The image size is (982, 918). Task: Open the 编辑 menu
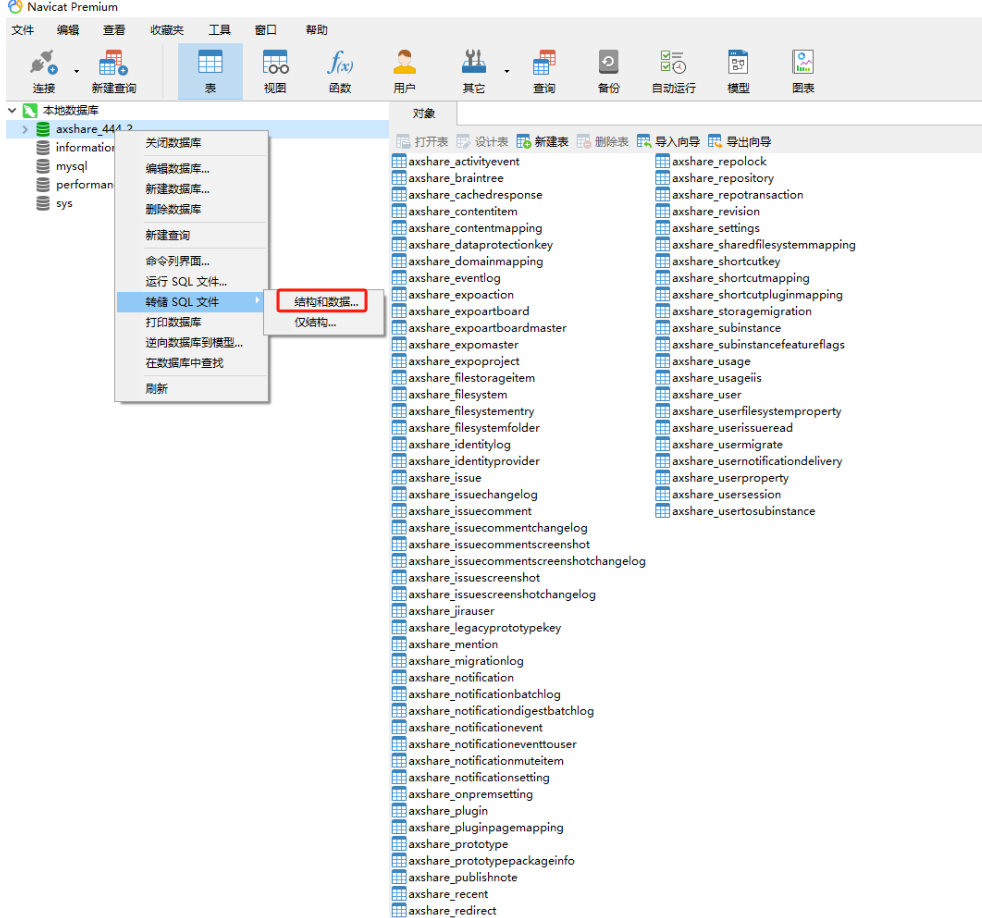[68, 30]
